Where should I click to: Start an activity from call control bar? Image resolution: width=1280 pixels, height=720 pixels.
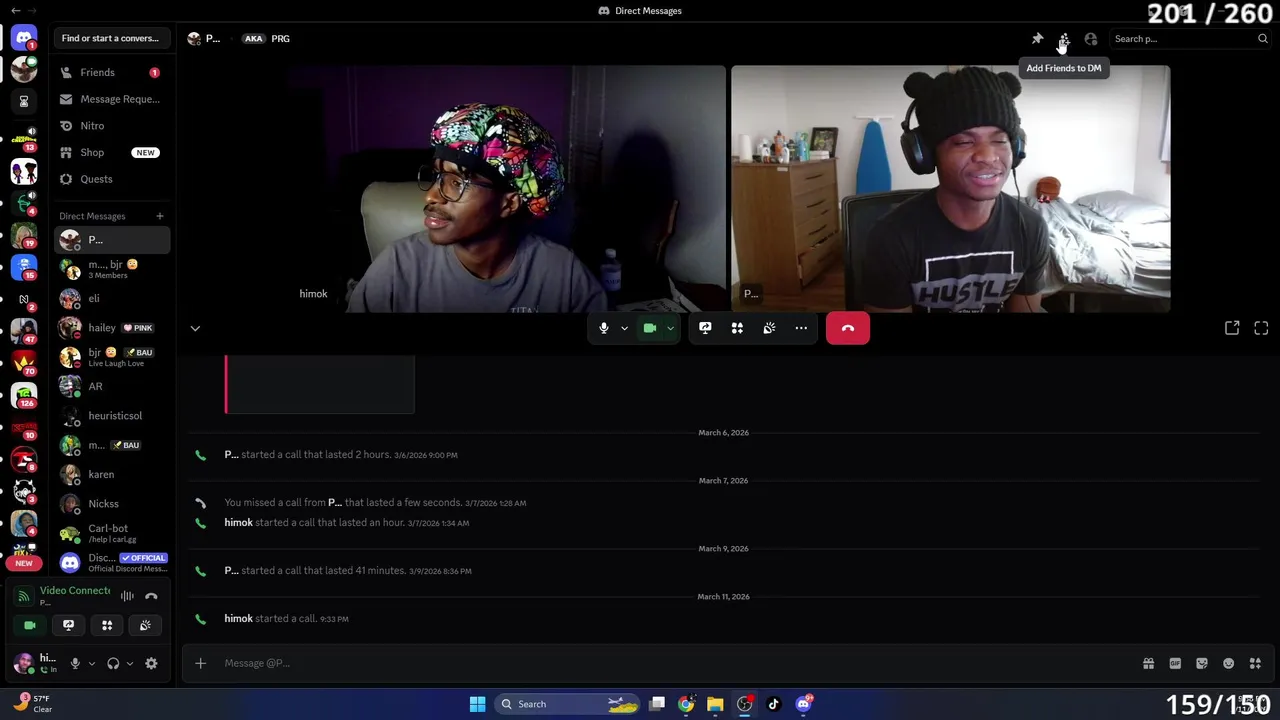pos(737,328)
